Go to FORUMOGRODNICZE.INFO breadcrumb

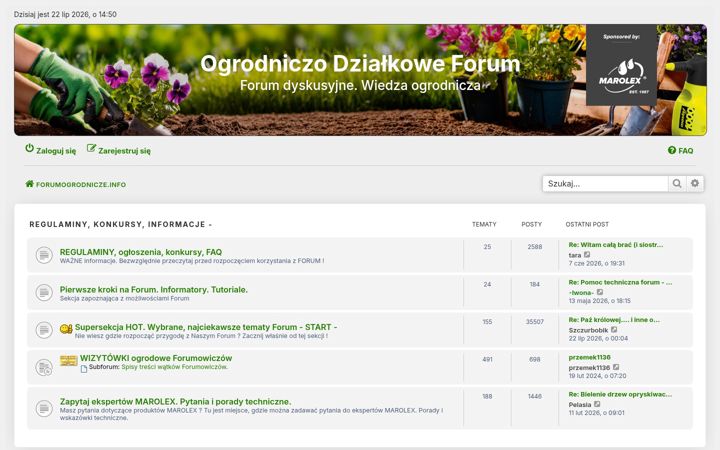coord(81,185)
